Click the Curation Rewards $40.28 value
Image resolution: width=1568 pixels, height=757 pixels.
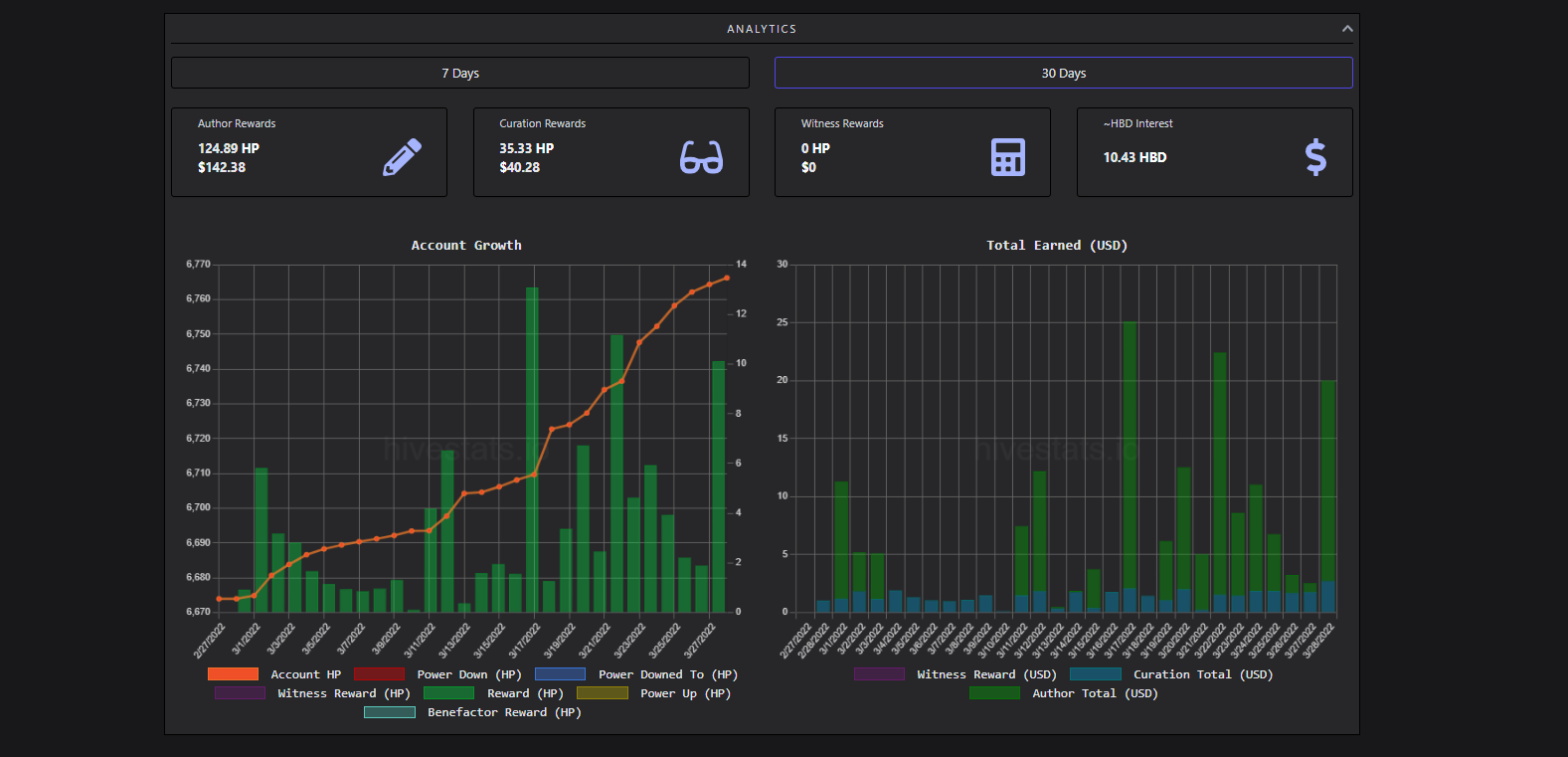(x=520, y=167)
